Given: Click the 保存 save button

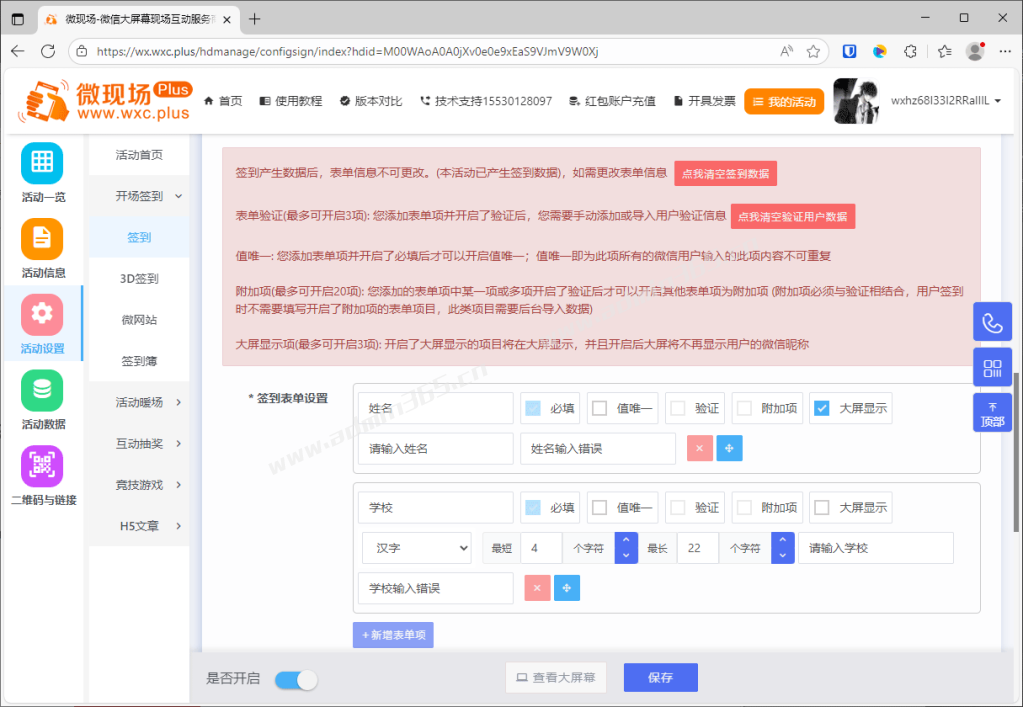Looking at the screenshot, I should tap(660, 677).
